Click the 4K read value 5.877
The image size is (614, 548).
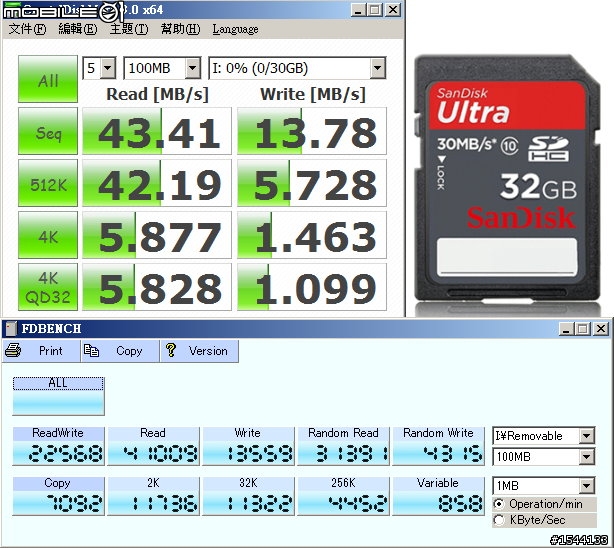[x=157, y=235]
